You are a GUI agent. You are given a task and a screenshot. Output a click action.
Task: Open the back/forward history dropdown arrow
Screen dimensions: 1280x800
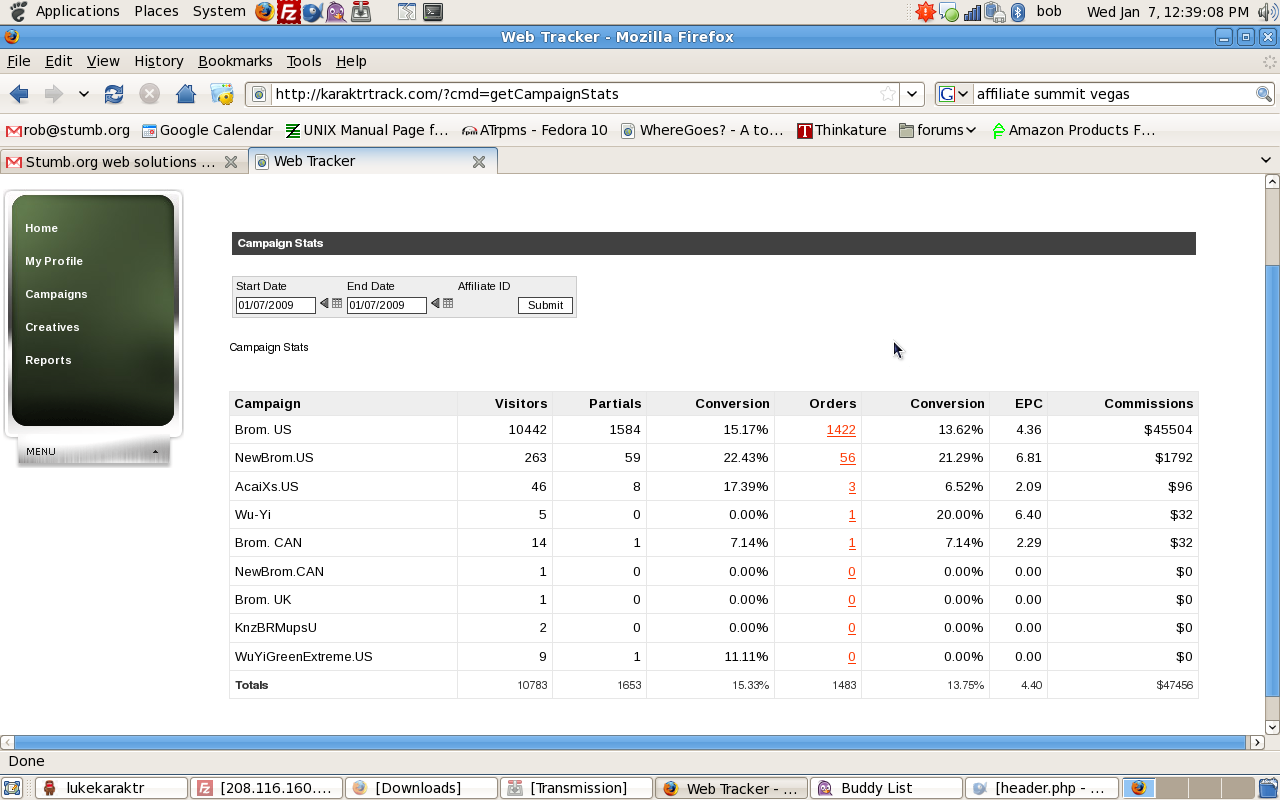pos(84,94)
